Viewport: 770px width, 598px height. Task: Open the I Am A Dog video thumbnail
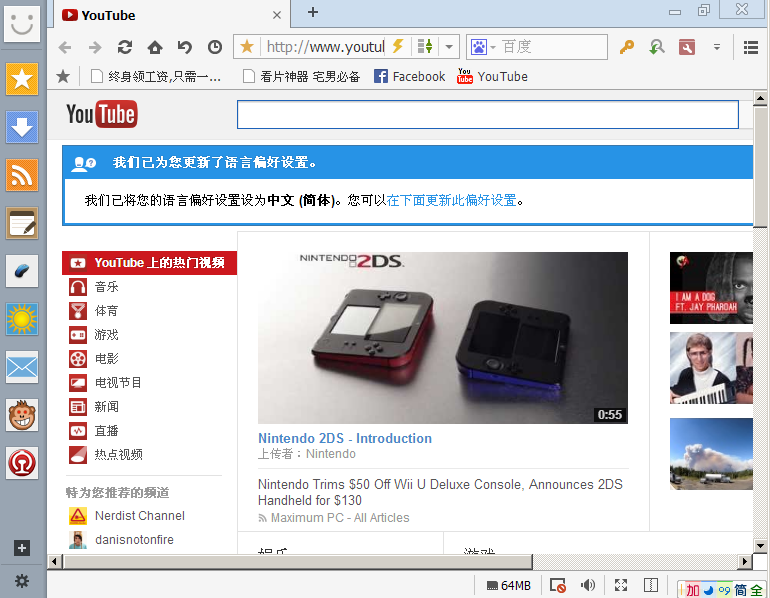(711, 288)
